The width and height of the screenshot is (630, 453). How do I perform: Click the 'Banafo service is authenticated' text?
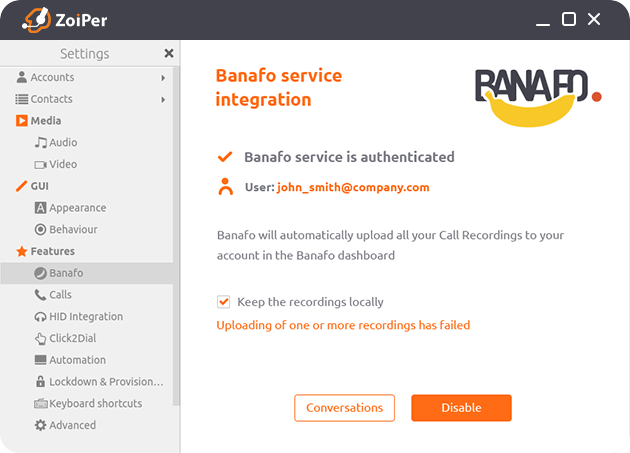(x=349, y=157)
